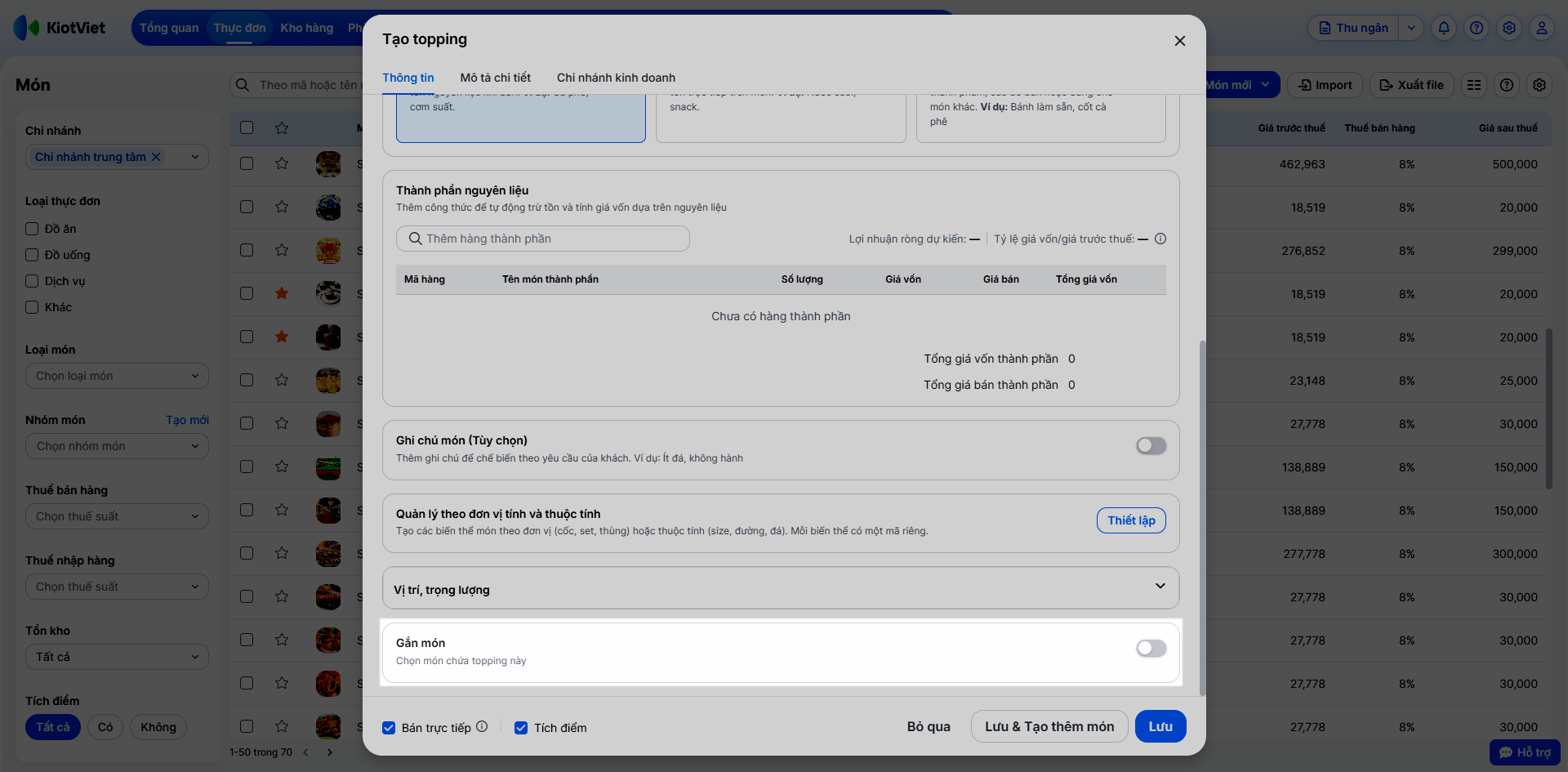Image resolution: width=1568 pixels, height=772 pixels.
Task: Click the dialog vertical scrollbar
Action: point(1202,517)
